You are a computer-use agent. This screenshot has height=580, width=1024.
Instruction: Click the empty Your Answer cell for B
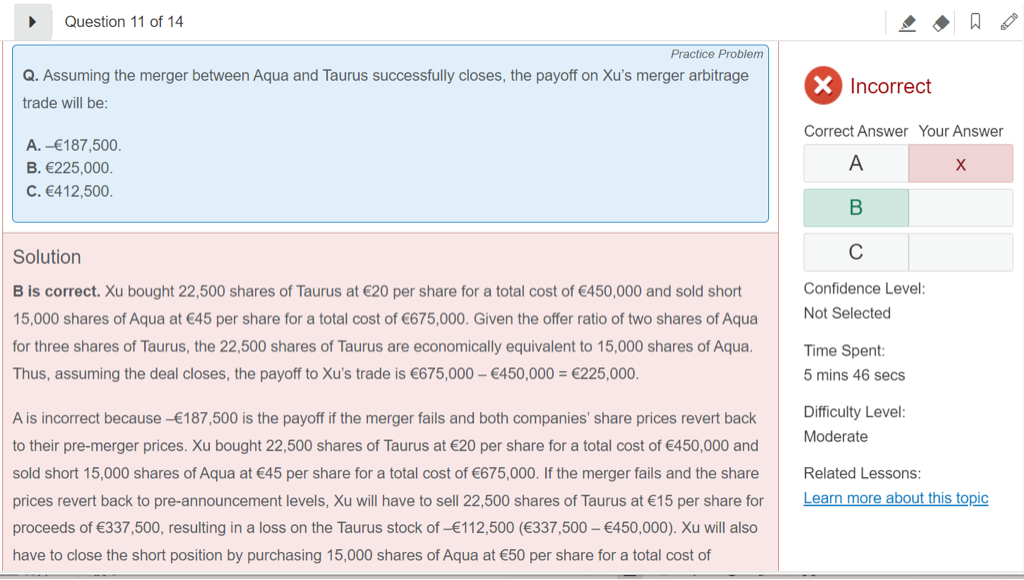point(960,208)
